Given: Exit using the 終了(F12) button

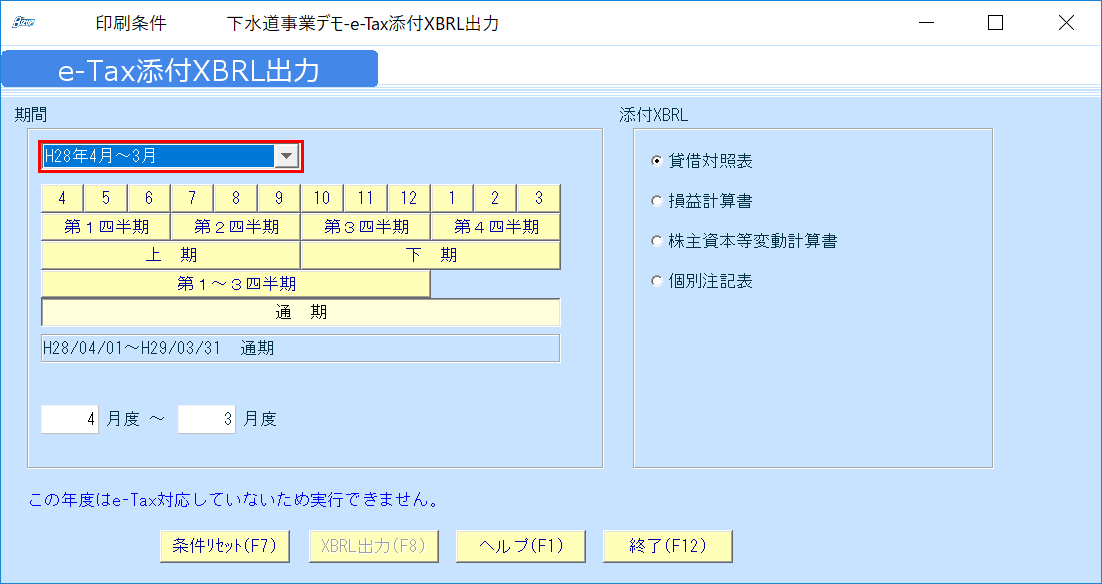Looking at the screenshot, I should point(667,546).
